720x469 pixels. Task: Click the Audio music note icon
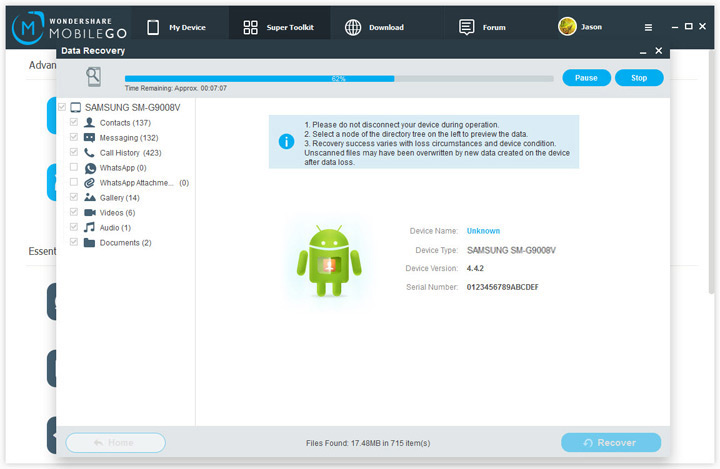[90, 227]
